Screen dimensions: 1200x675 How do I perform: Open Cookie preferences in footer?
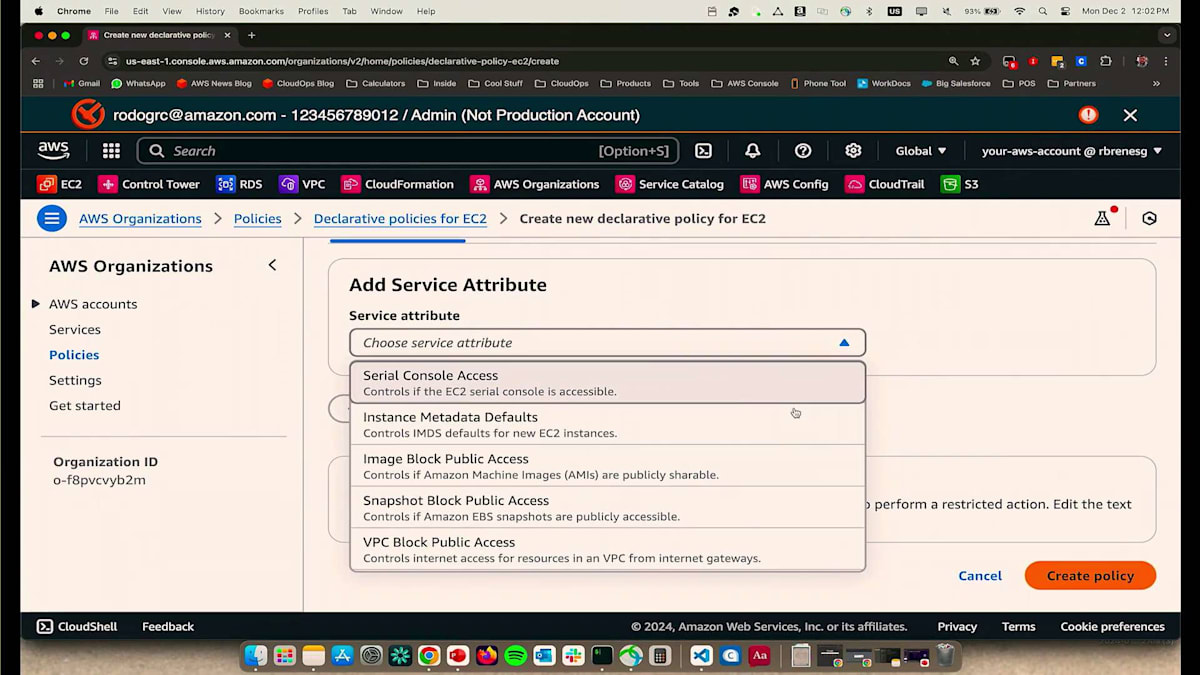(x=1112, y=626)
